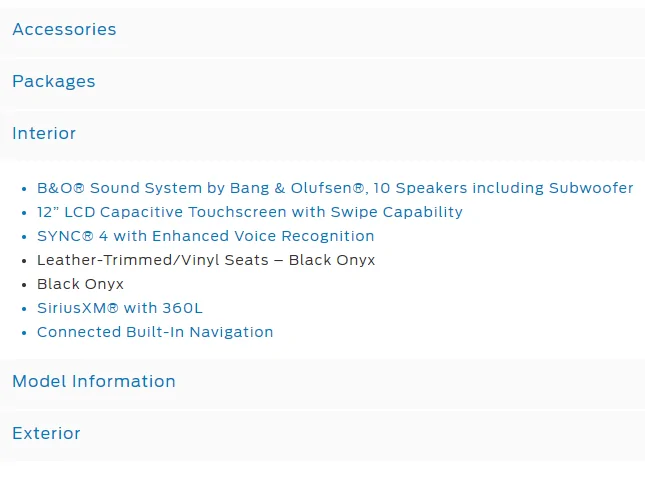Open the SiriusXM with 360L link
The height and width of the screenshot is (497, 645).
click(x=120, y=308)
